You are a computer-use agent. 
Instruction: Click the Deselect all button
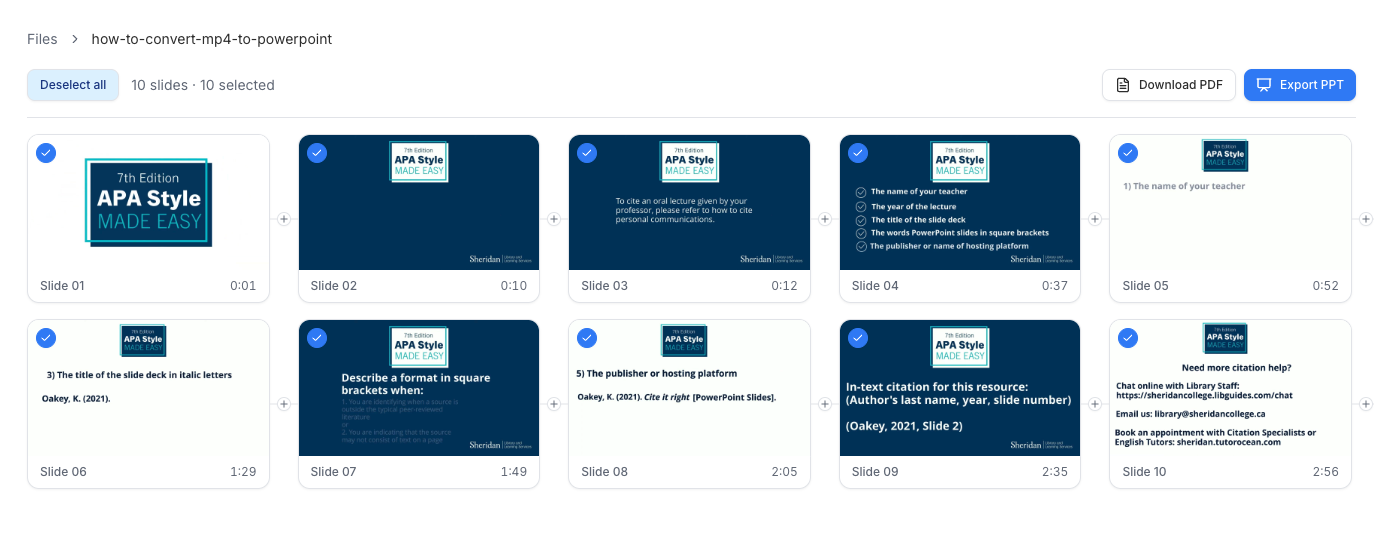tap(73, 85)
